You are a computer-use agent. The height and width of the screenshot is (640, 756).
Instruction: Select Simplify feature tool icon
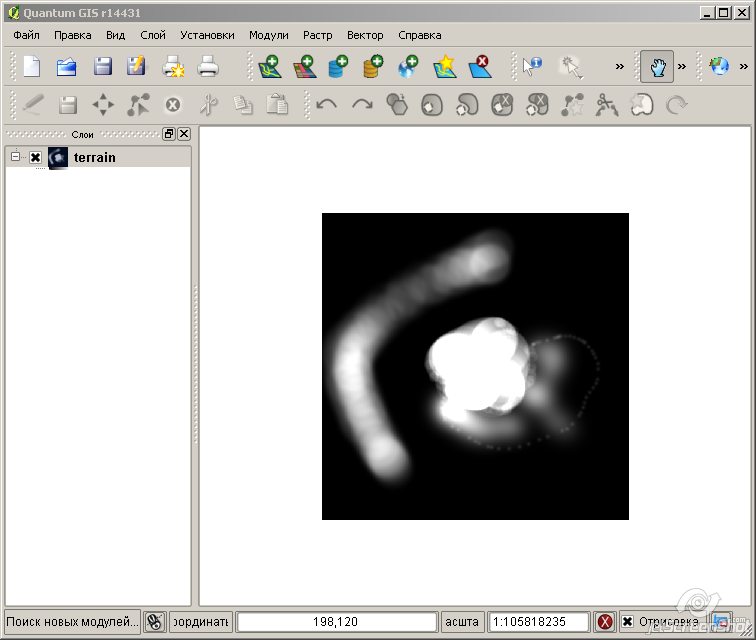pyautogui.click(x=397, y=105)
